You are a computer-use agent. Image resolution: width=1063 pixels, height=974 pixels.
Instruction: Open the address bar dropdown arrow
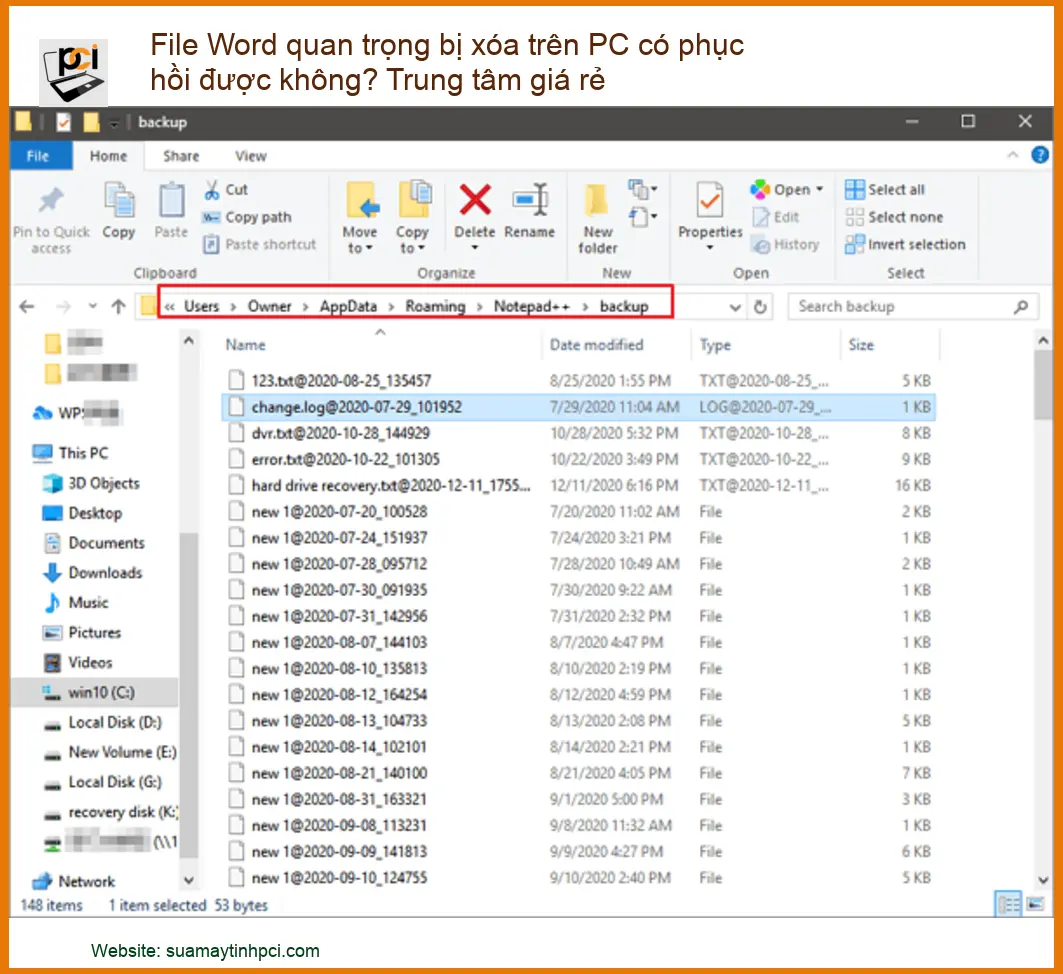coord(736,306)
